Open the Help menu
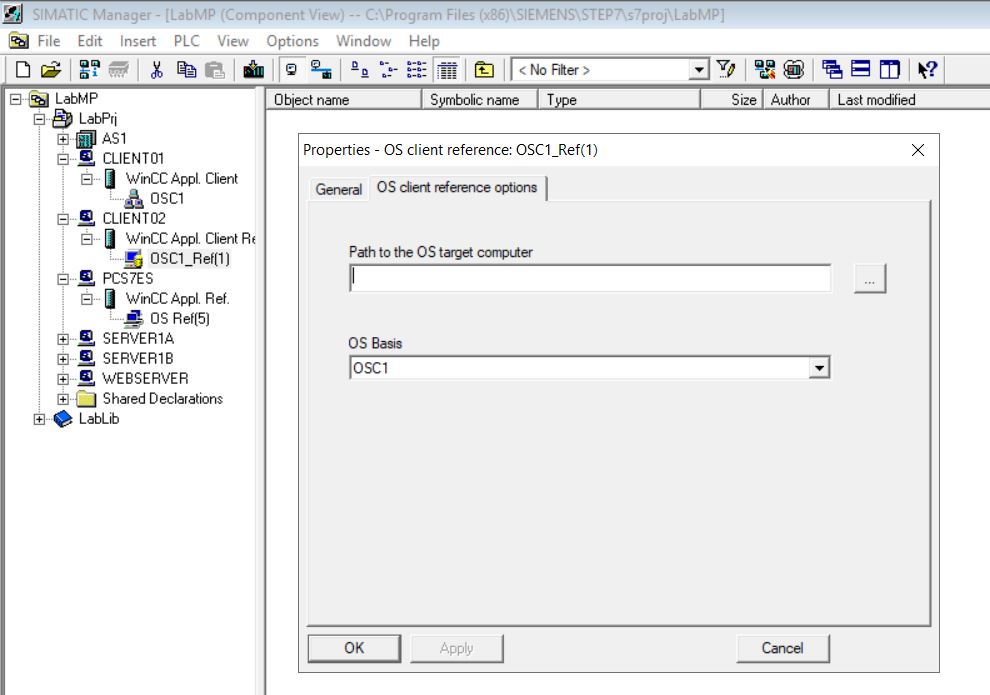 click(x=424, y=41)
